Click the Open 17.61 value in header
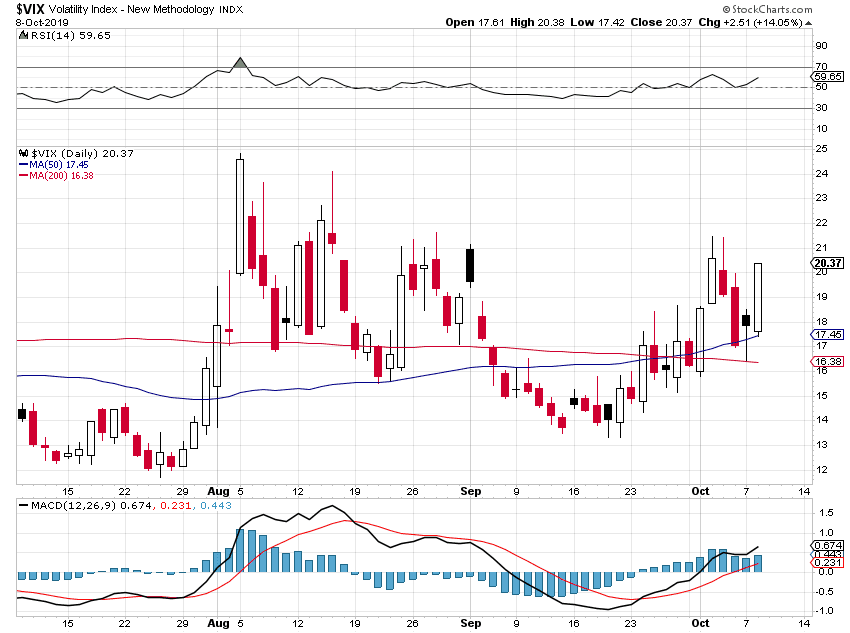Screen dimensions: 850x633 click(475, 22)
